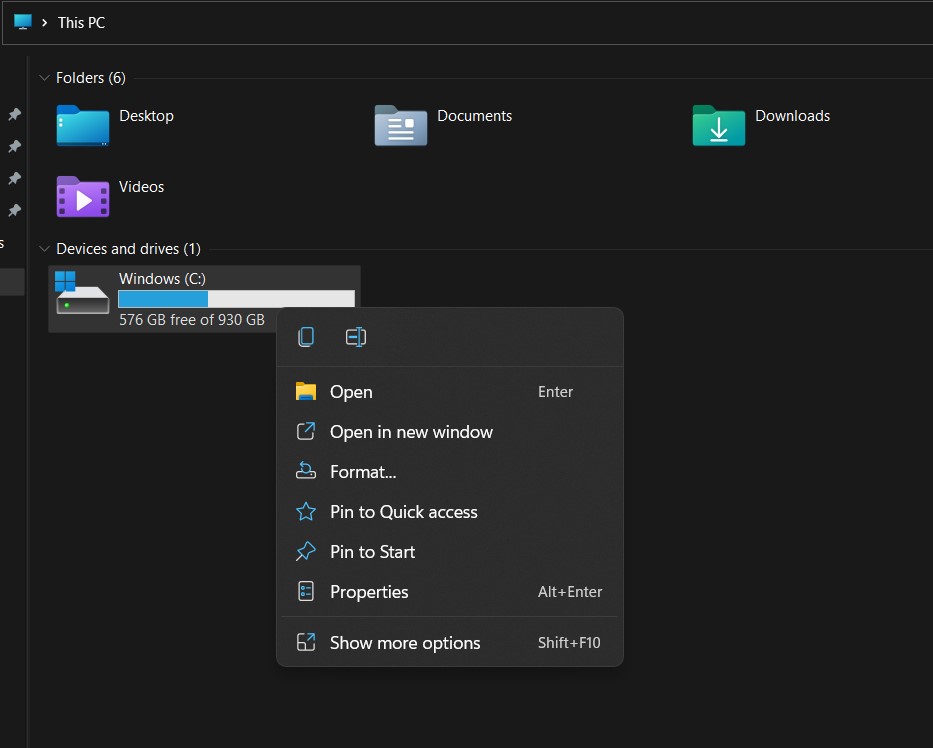Open the Documents folder icon

point(400,127)
